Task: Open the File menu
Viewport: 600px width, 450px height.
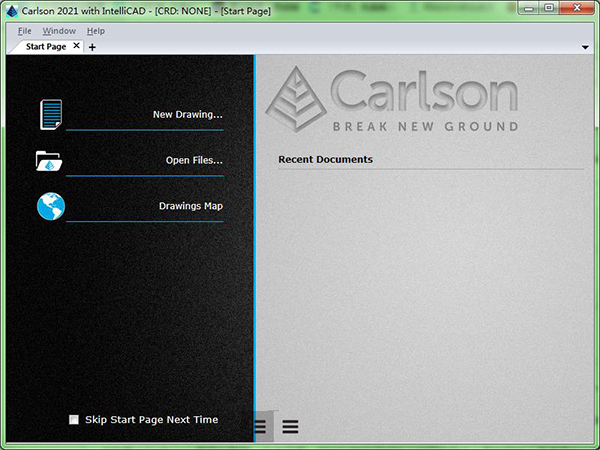Action: tap(25, 31)
